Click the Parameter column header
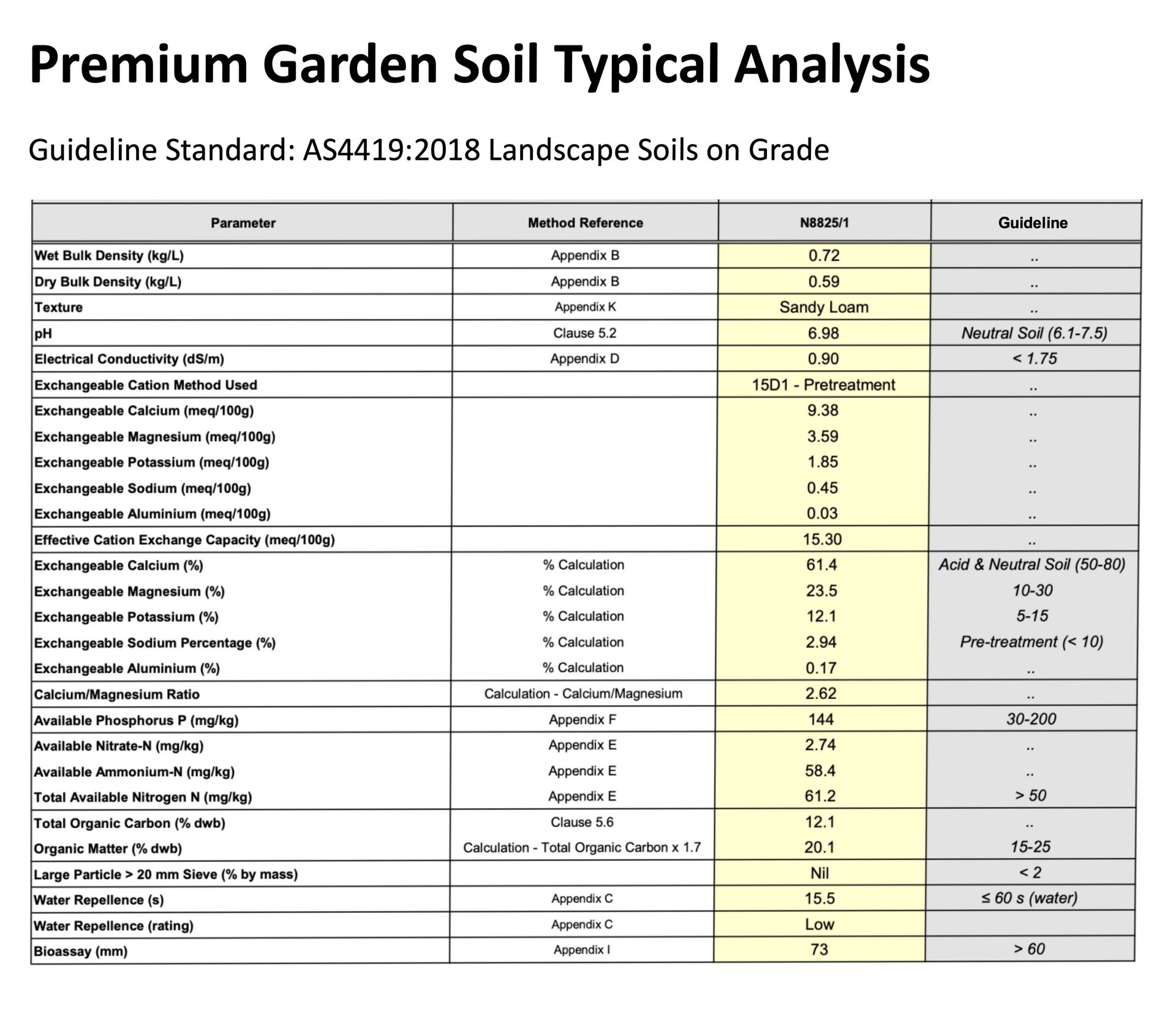Viewport: 1176px width, 1011px height. point(243,223)
